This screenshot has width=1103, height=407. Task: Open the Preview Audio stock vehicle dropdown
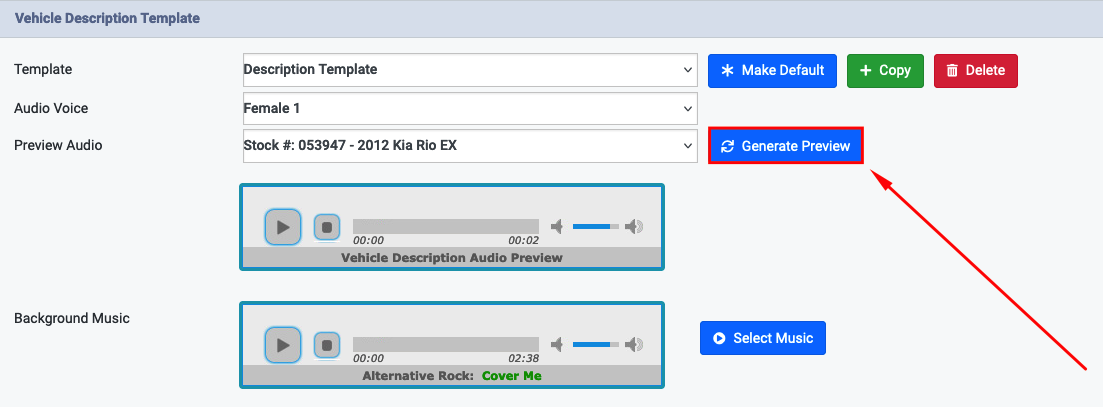[x=470, y=146]
